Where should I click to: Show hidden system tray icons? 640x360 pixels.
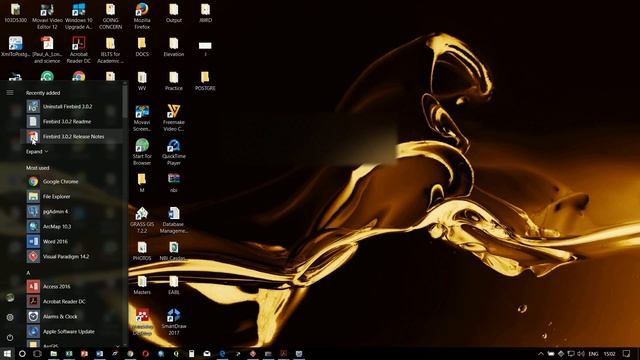click(x=541, y=353)
